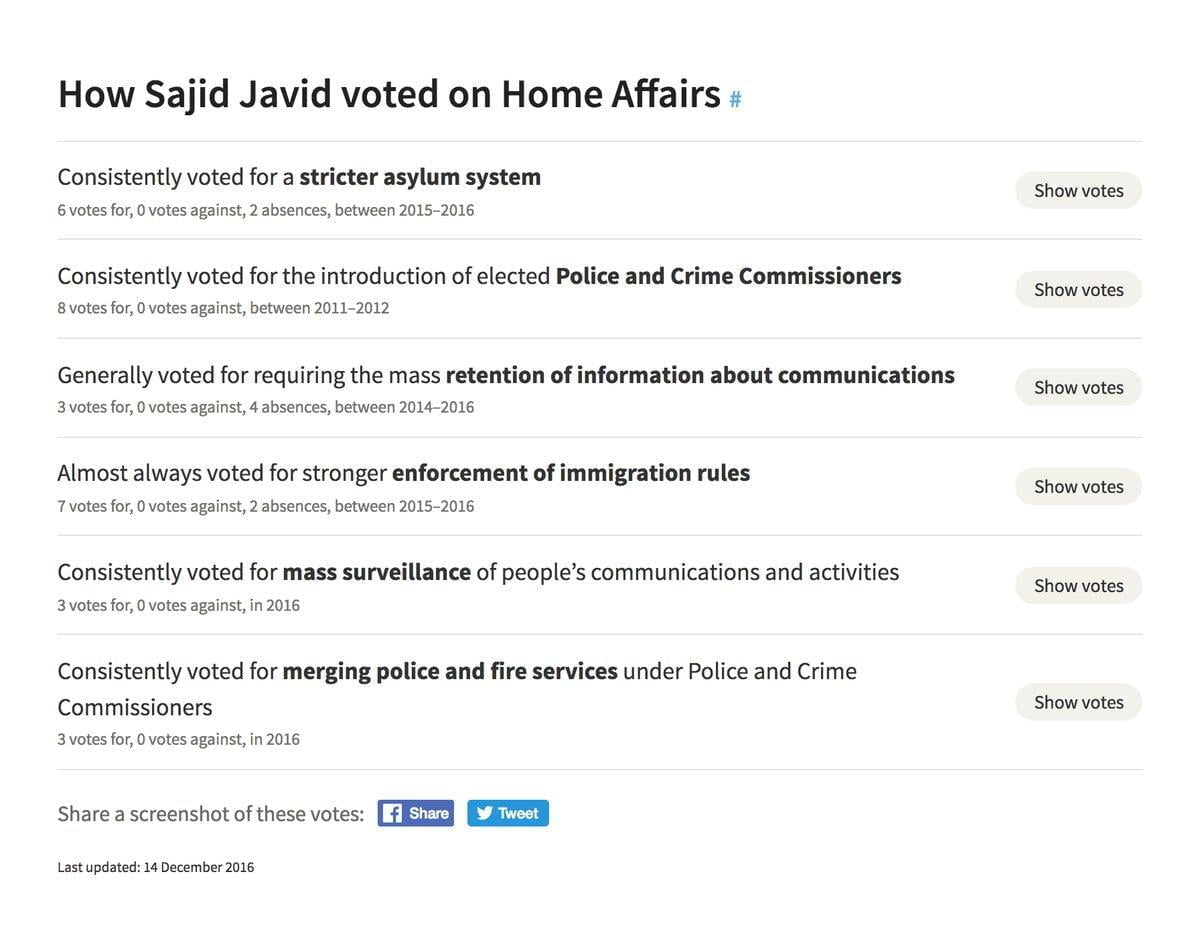Click the "6 votes for, 0 votes against" summary
Image resolution: width=1200 pixels, height=931 pixels.
[x=266, y=209]
